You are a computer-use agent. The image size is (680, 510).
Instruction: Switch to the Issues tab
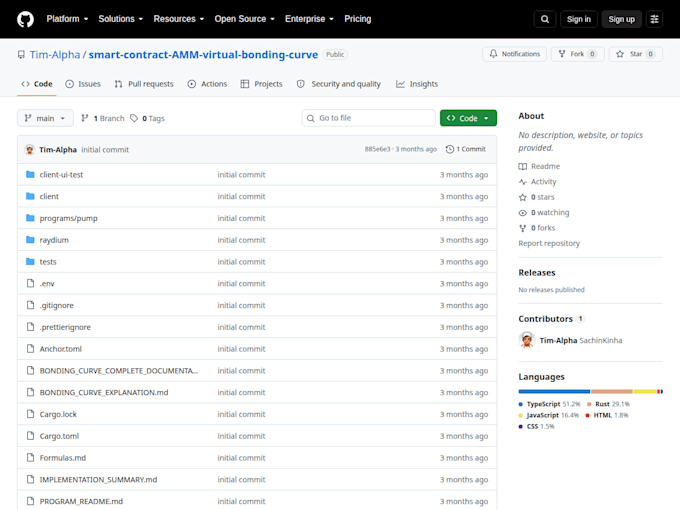(x=83, y=84)
